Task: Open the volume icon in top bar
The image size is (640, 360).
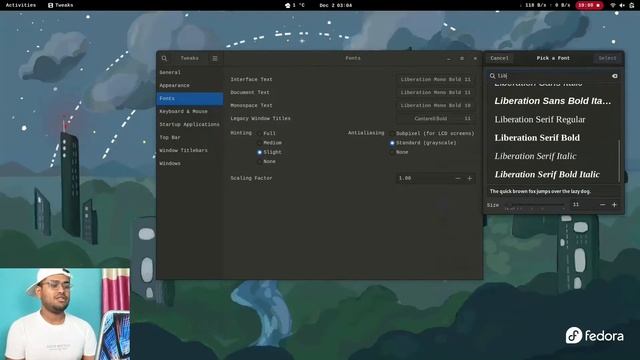Action: (622, 5)
